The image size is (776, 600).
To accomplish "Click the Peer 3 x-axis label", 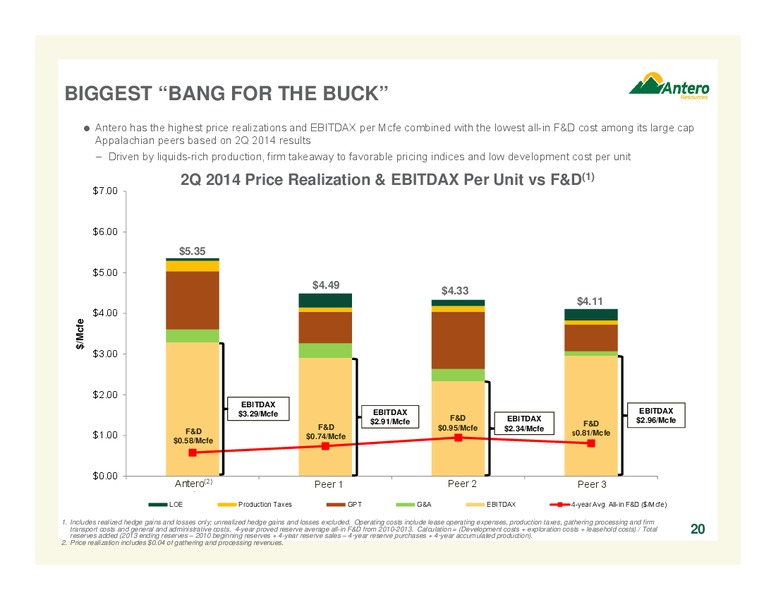I will click(x=591, y=484).
